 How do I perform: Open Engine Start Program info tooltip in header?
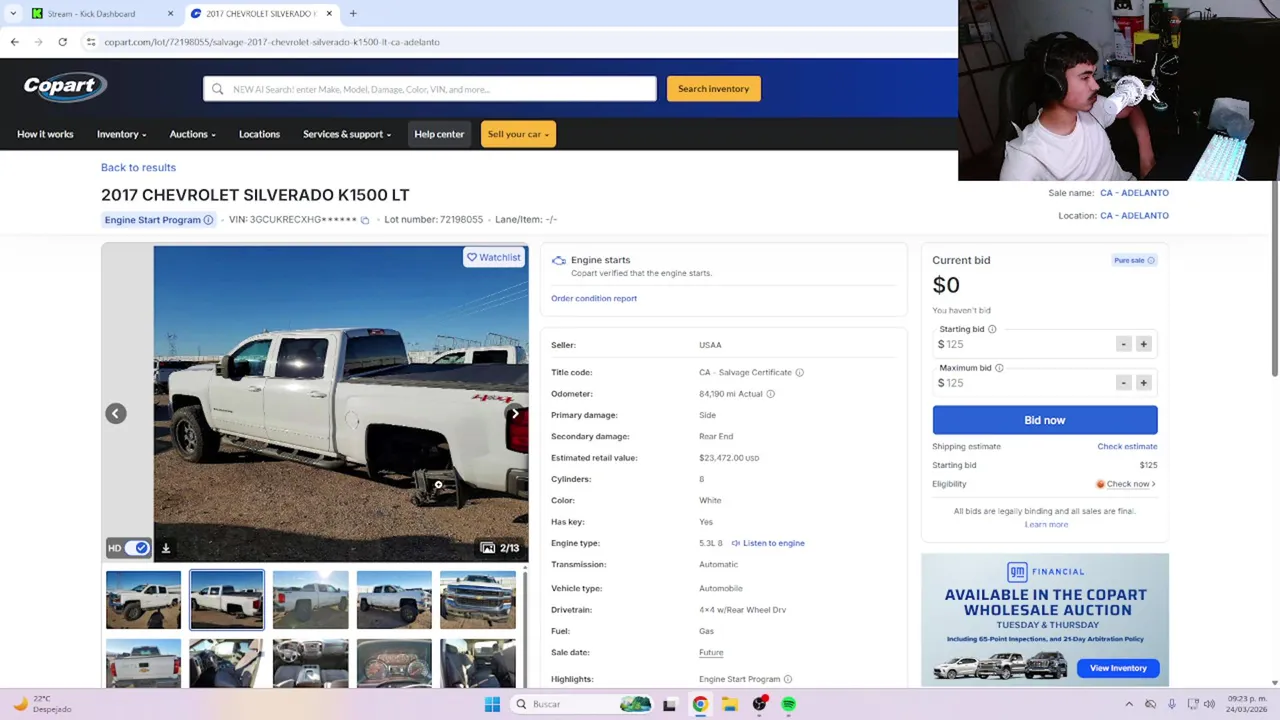(208, 220)
